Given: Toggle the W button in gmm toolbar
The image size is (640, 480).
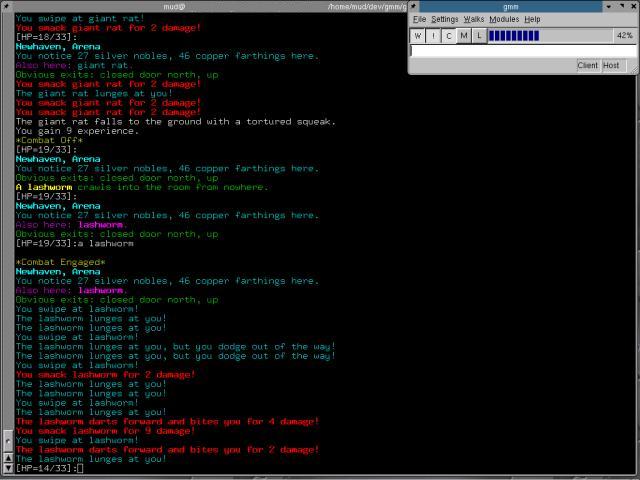Looking at the screenshot, I should [x=418, y=36].
